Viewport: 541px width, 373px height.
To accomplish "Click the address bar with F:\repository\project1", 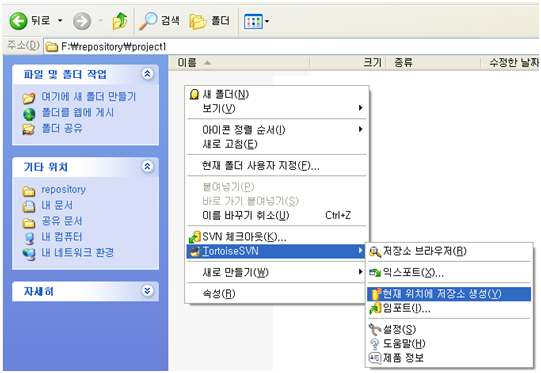I will 291,46.
